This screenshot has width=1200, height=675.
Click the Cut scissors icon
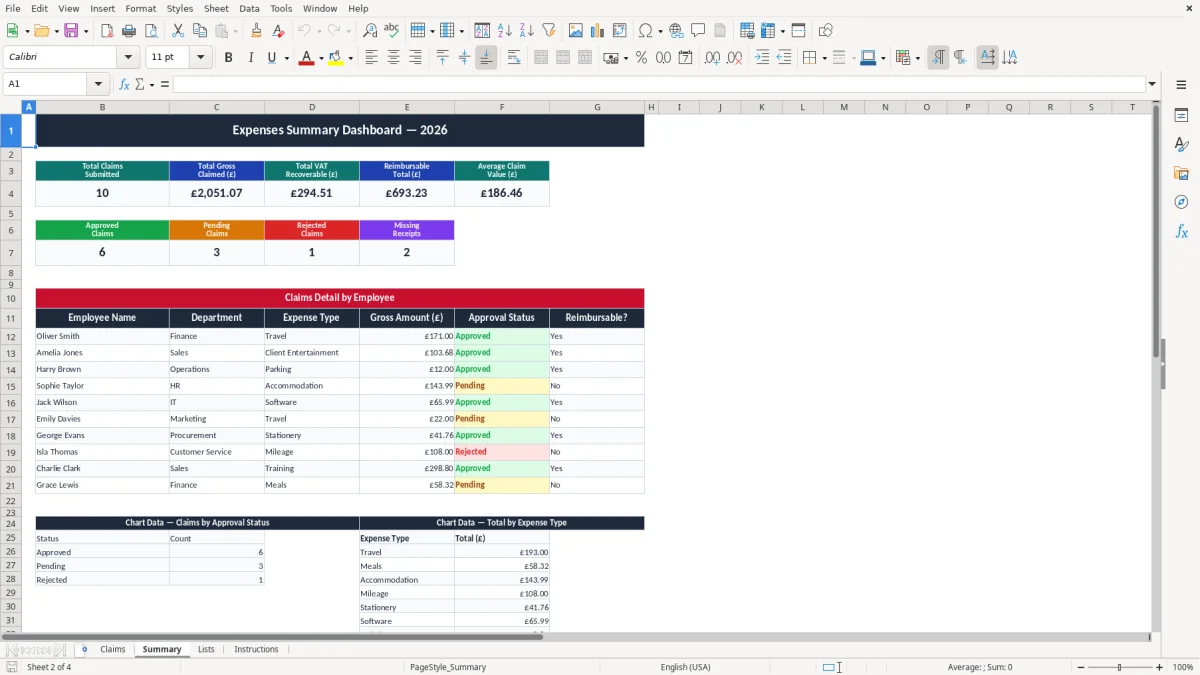(178, 31)
